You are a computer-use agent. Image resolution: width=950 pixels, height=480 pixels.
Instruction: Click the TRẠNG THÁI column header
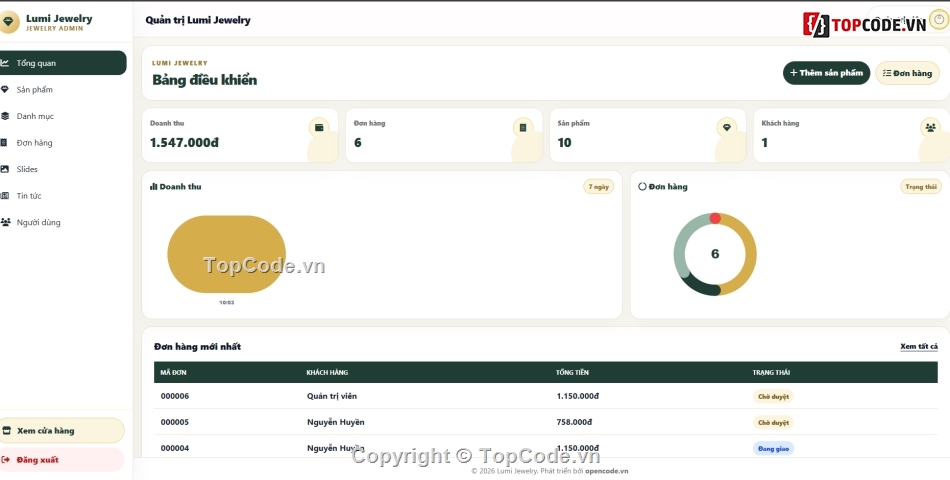771,373
